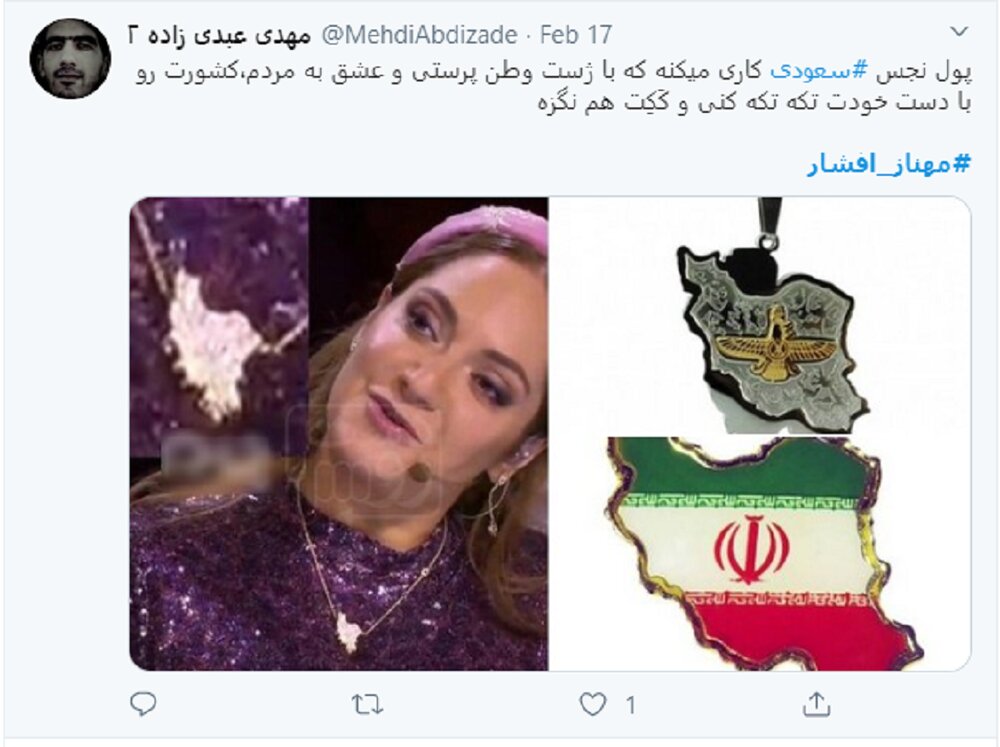1000x747 pixels.
Task: Click the @MehdiAbdizade handle
Action: 419,34
